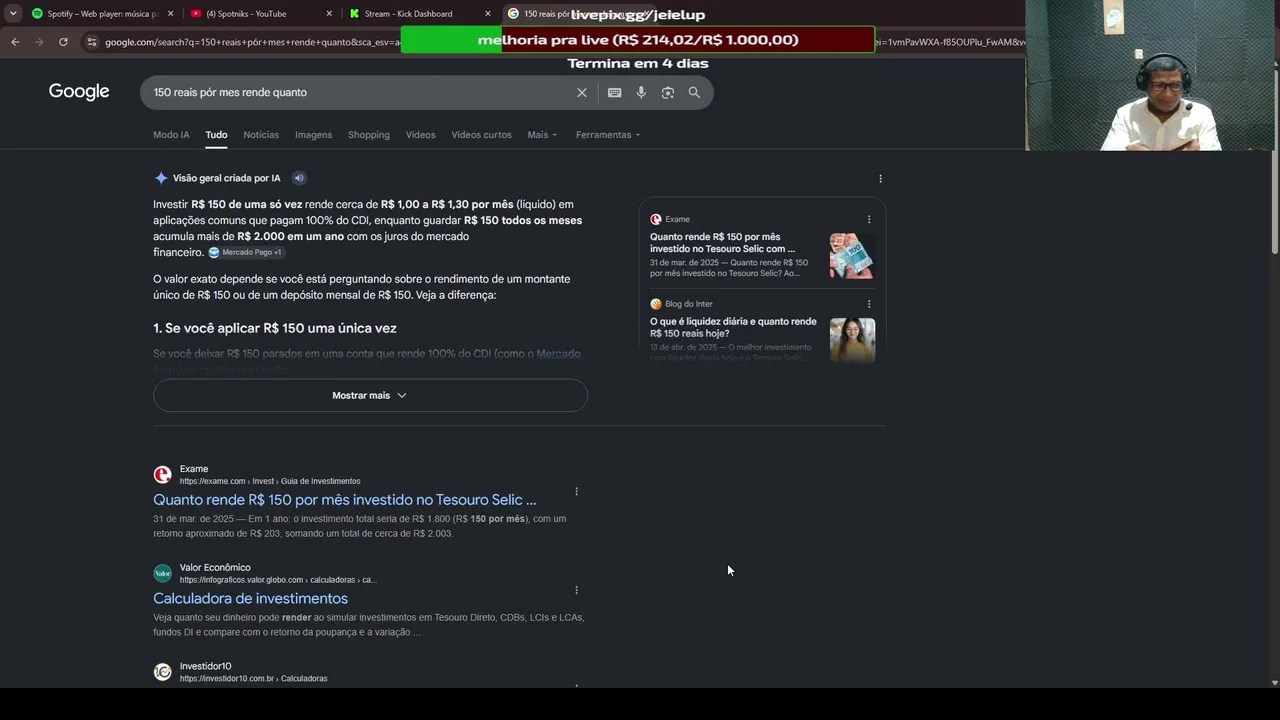The image size is (1280, 720).
Task: Click the scrollbar up arrow
Action: point(1274,64)
